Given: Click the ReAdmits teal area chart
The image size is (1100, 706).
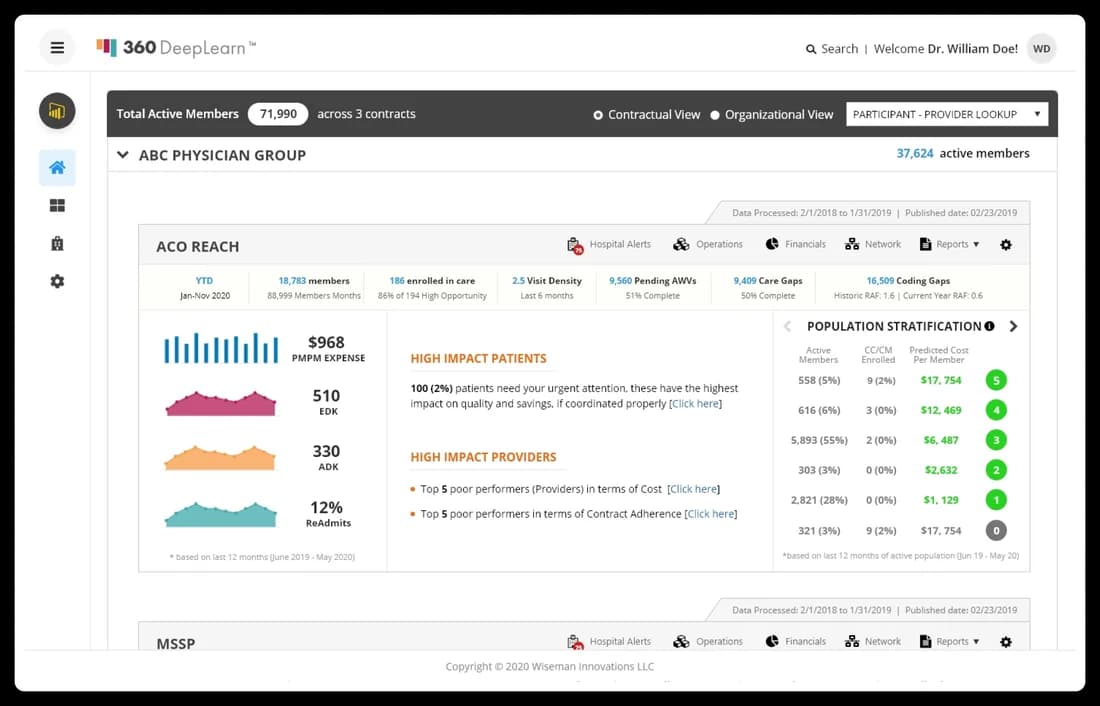Looking at the screenshot, I should [x=220, y=514].
